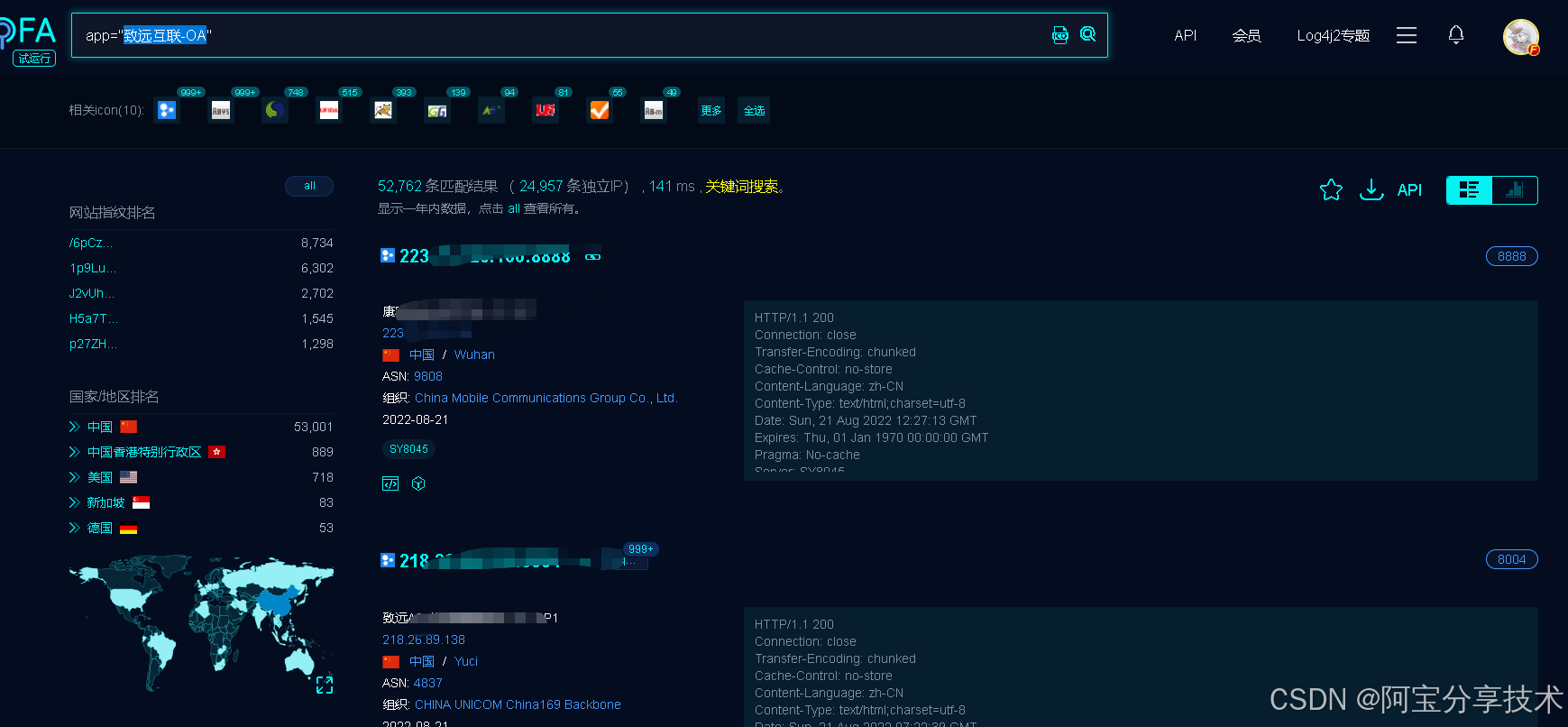The image size is (1568, 727).
Task: Click Yuci city link
Action: [x=466, y=661]
